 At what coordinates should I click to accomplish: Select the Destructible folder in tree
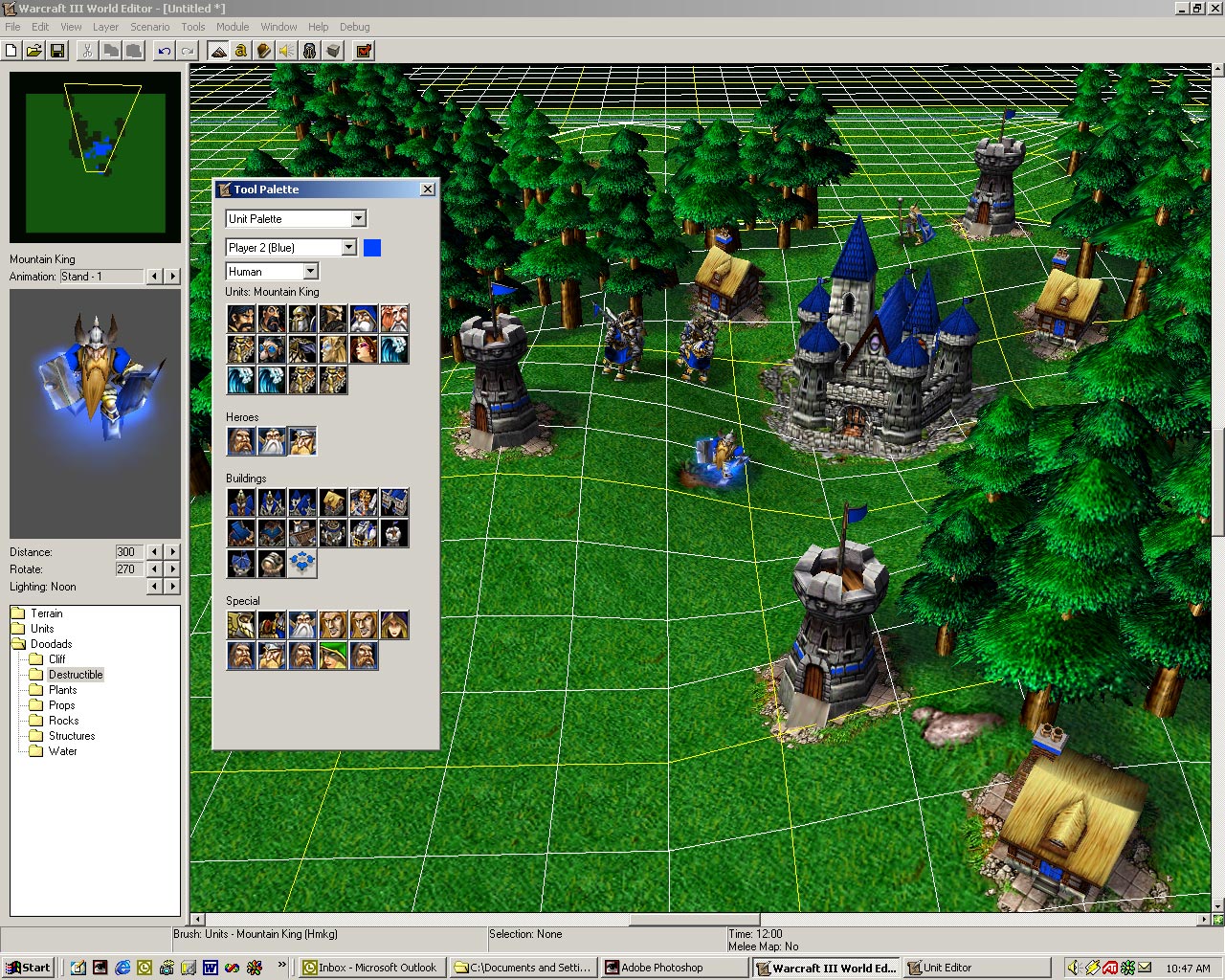pyautogui.click(x=76, y=675)
